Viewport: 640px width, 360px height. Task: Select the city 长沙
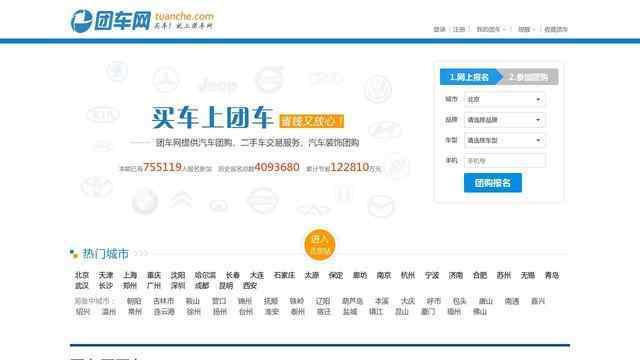click(x=106, y=286)
